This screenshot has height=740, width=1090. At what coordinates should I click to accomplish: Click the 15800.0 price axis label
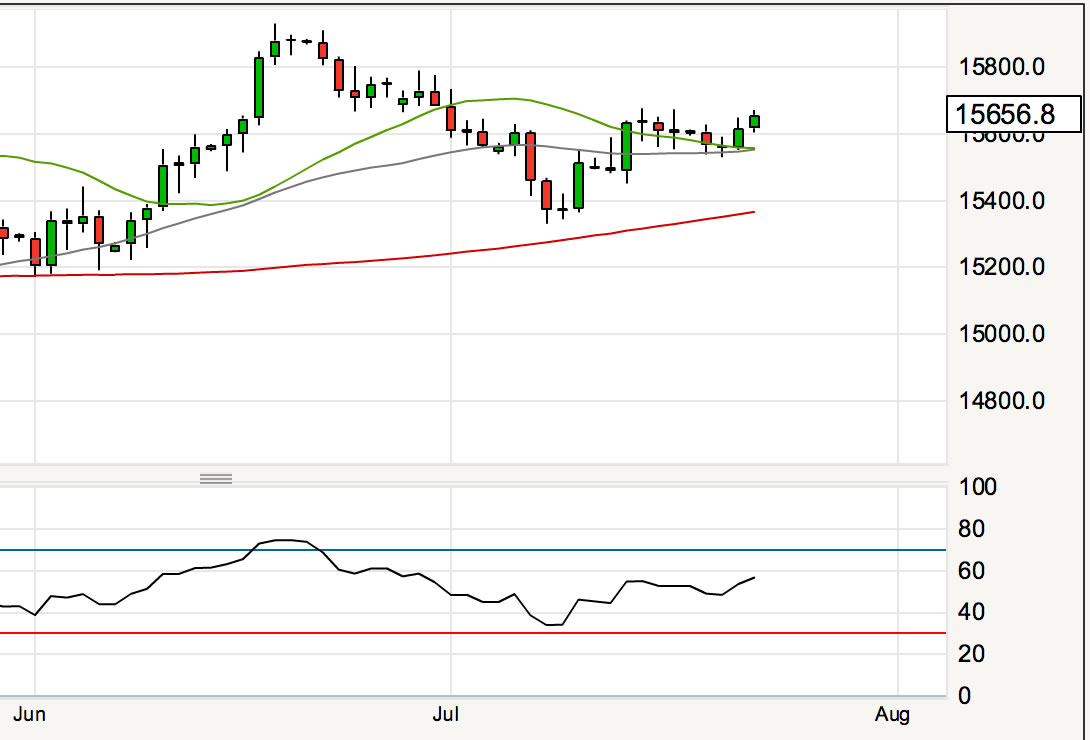1002,67
